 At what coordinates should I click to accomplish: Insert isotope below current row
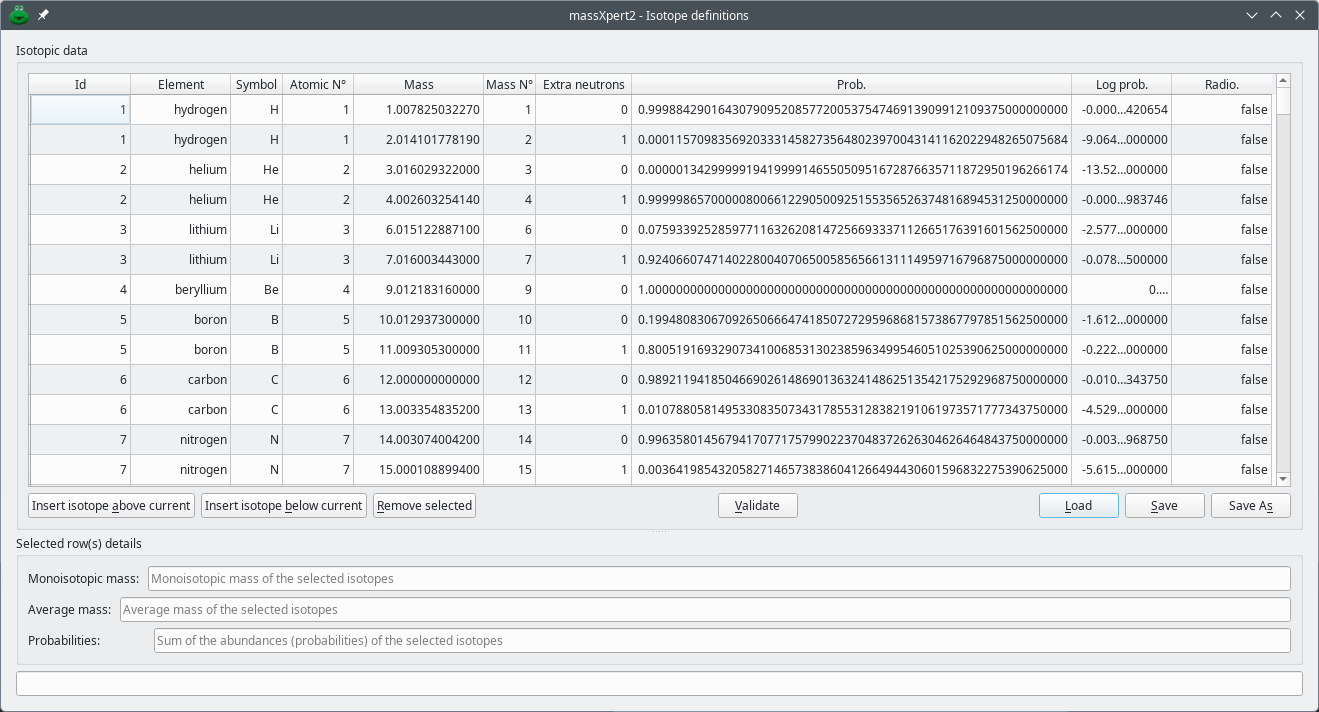point(283,506)
